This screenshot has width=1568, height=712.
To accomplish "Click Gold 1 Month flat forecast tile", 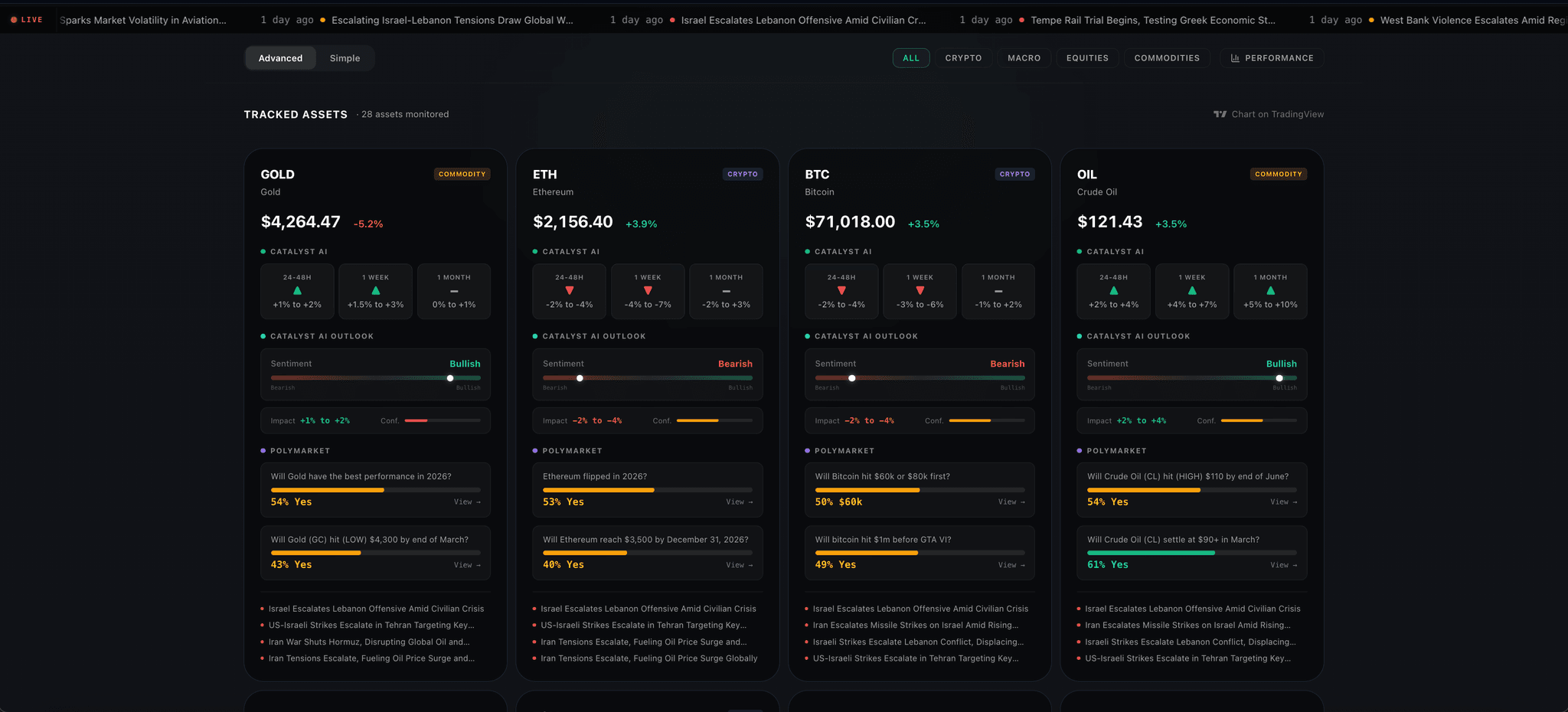I will pyautogui.click(x=454, y=291).
